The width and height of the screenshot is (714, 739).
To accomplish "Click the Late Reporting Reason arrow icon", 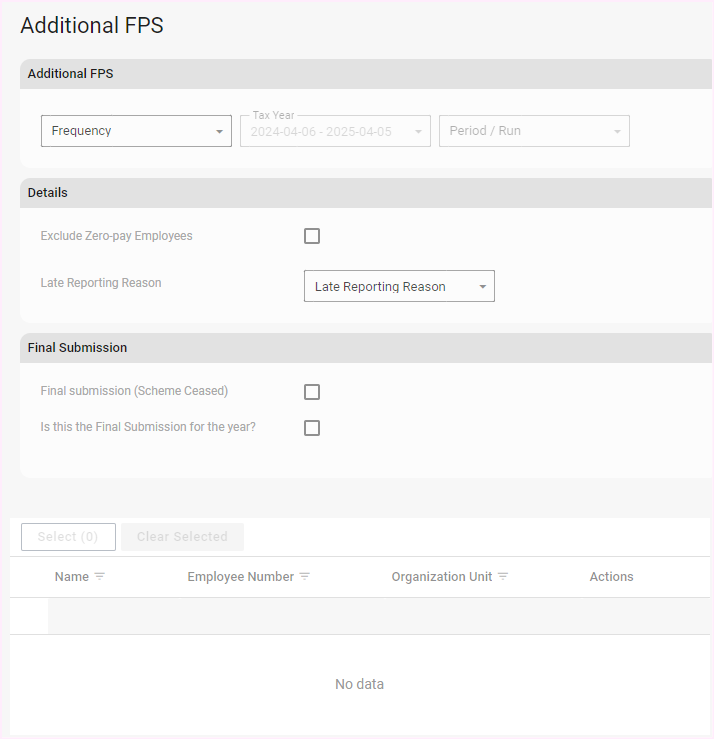I will pyautogui.click(x=482, y=287).
